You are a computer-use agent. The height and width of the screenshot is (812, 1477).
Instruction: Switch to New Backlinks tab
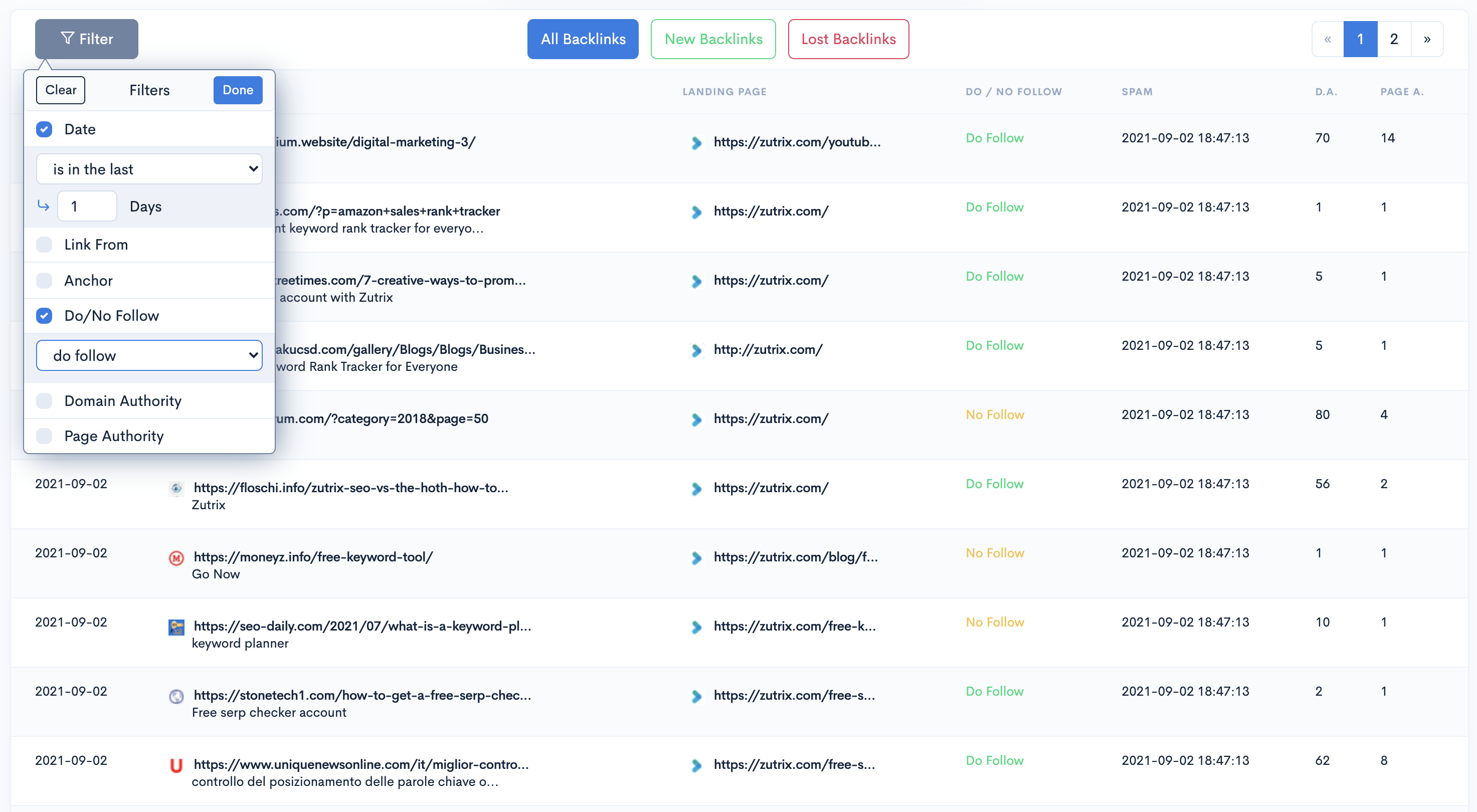point(713,39)
